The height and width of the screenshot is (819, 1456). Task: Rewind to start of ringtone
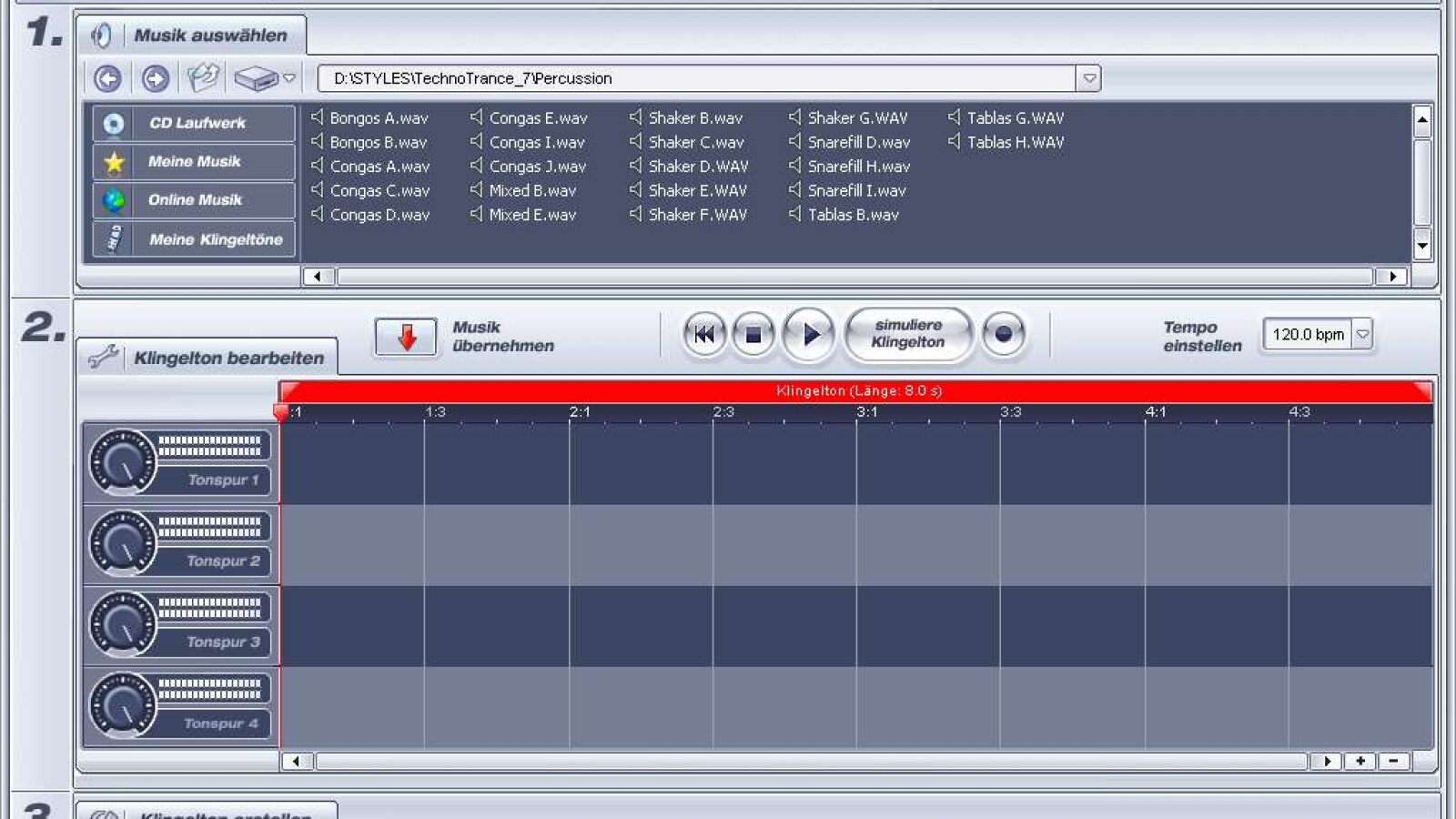[704, 335]
